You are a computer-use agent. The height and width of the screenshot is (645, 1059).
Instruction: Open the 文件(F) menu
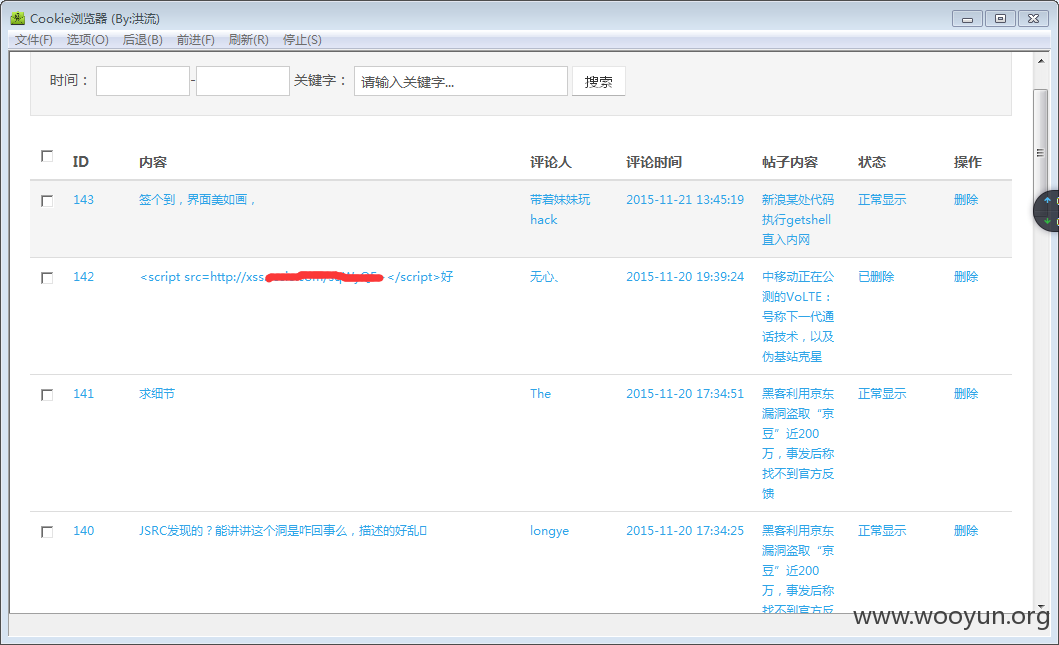point(34,40)
